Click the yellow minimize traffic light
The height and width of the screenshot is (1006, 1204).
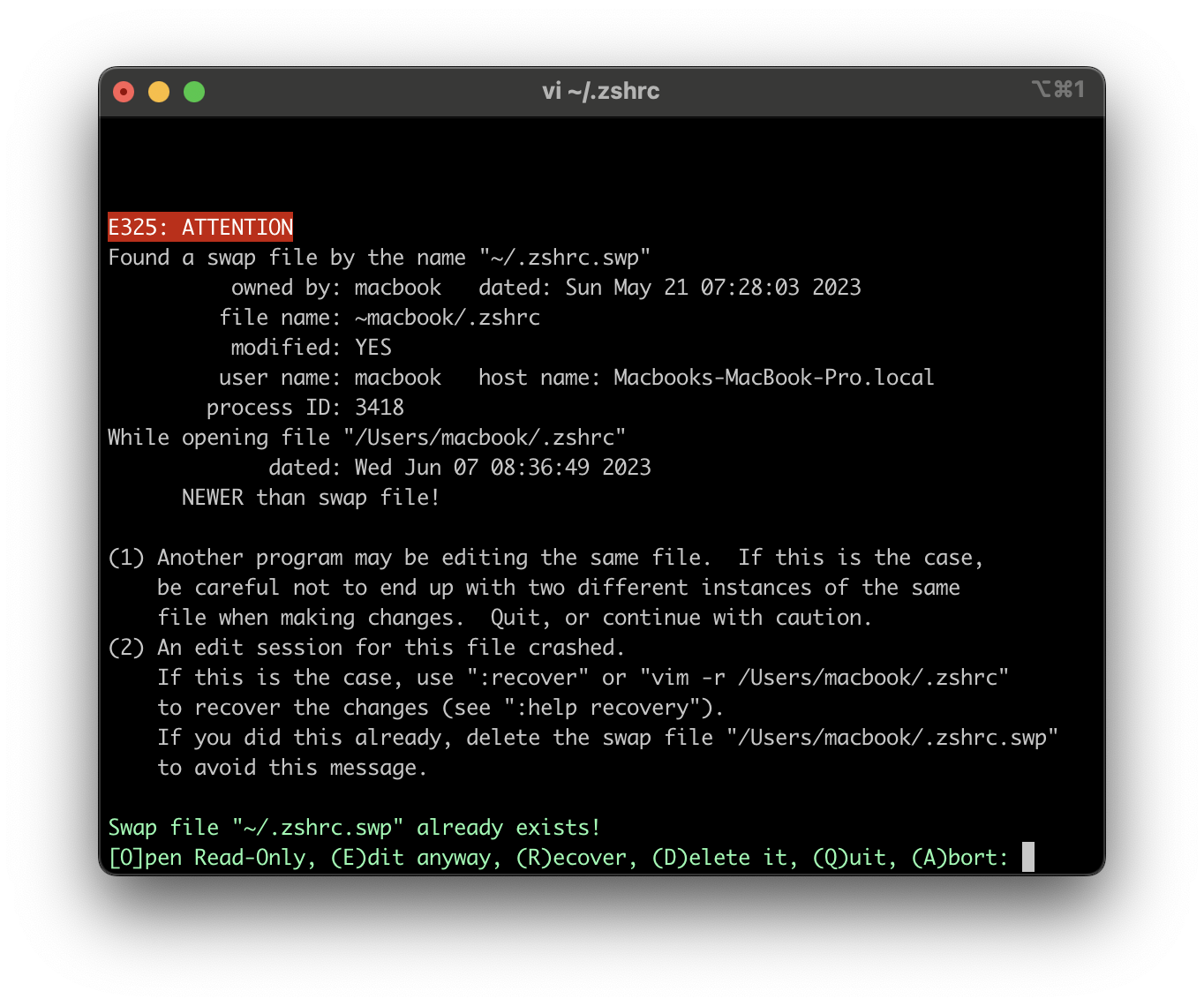coord(159,91)
